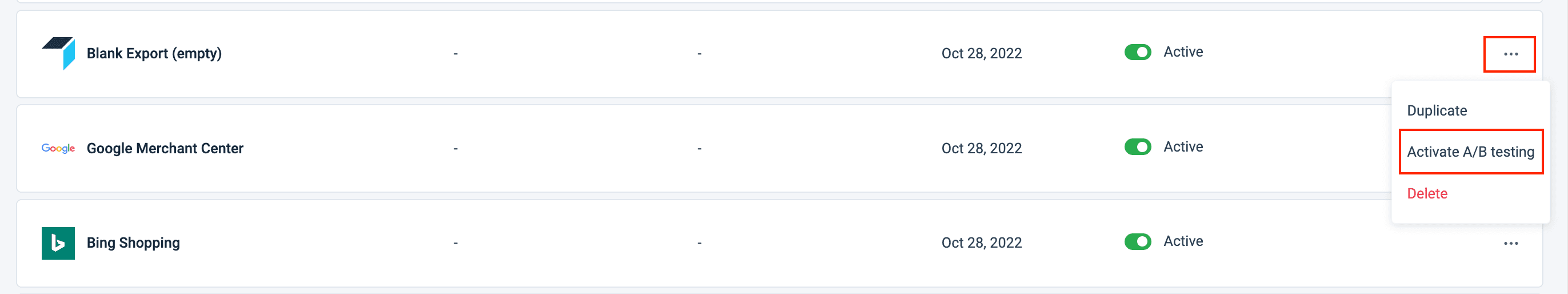Click the Active label beside Google Merchant Center

1183,148
